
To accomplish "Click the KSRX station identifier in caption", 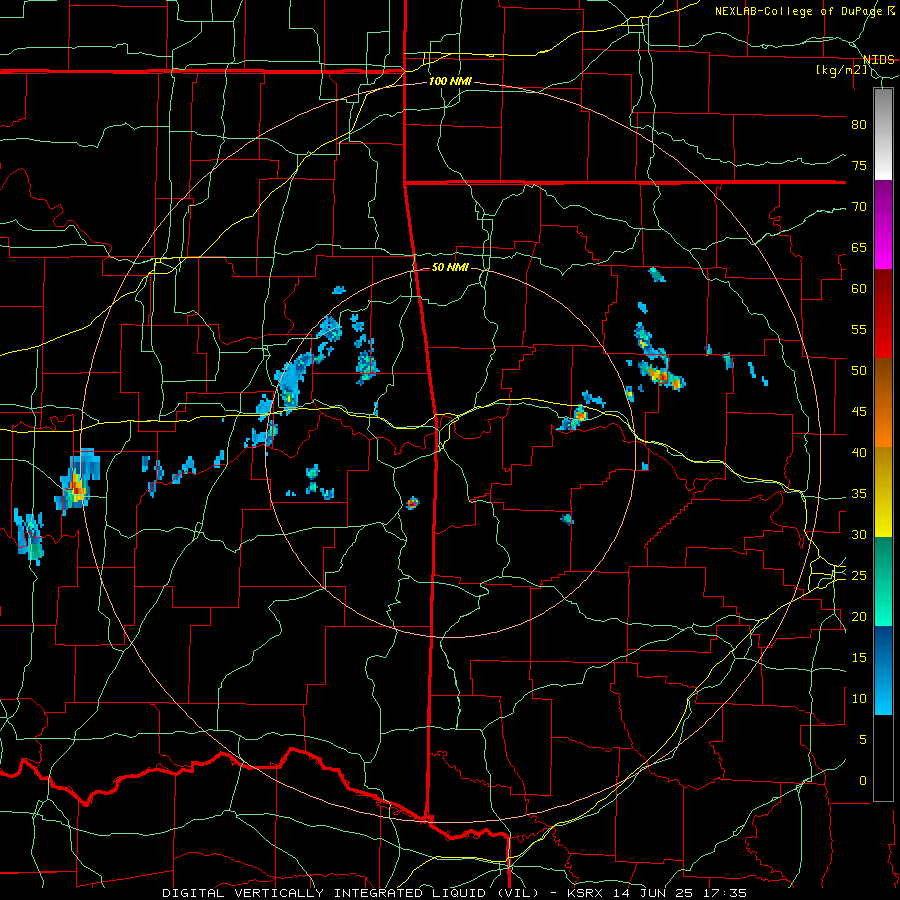I will coord(585,893).
